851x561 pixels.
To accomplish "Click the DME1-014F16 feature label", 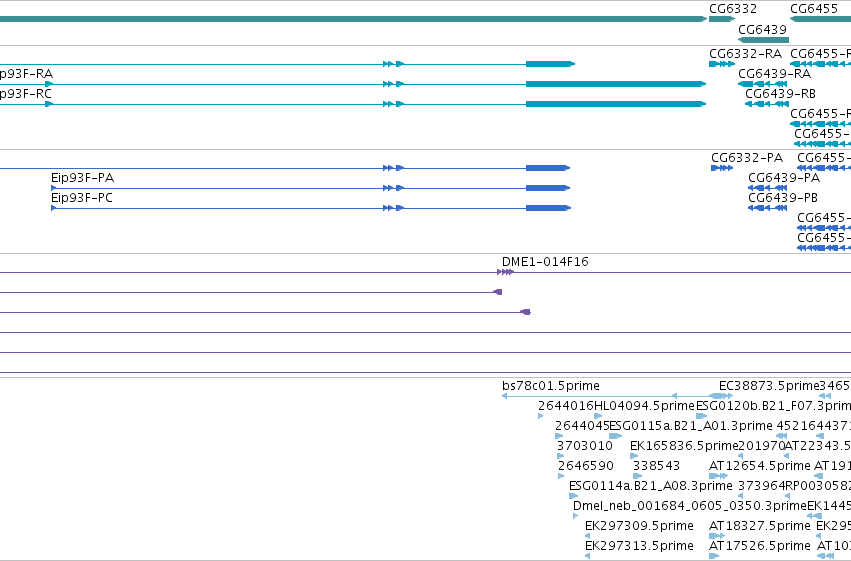I will [x=545, y=262].
